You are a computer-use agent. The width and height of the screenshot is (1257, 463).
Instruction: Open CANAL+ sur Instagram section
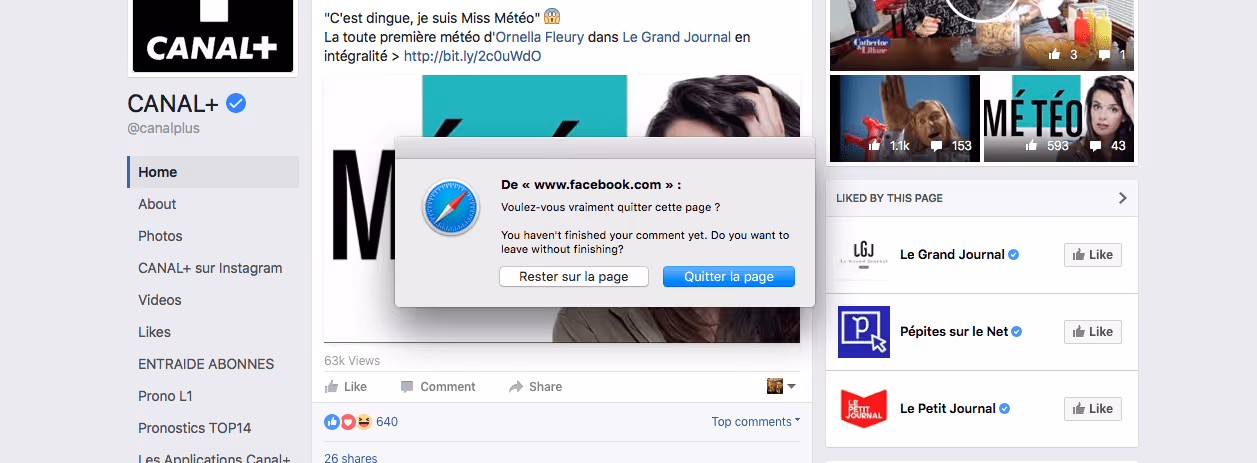[x=210, y=268]
